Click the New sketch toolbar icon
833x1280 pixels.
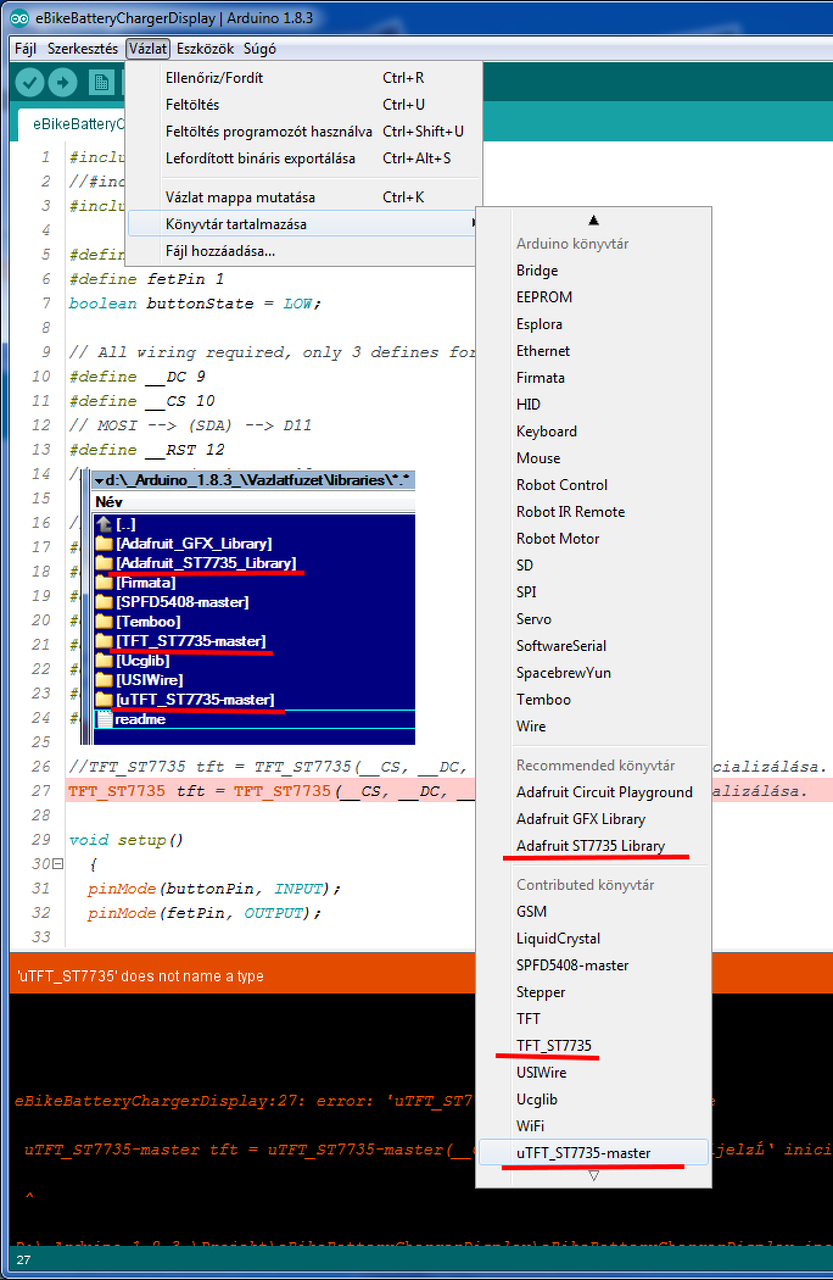point(100,83)
